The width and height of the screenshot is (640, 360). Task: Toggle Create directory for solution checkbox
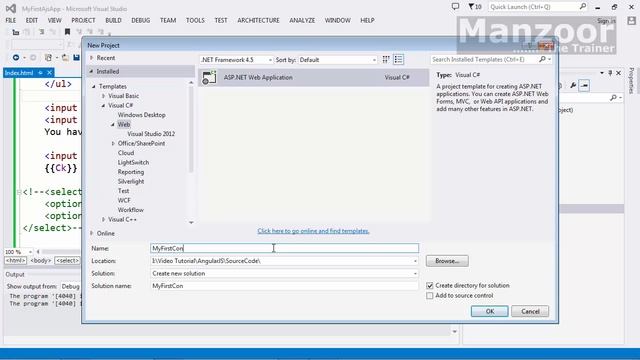click(429, 286)
